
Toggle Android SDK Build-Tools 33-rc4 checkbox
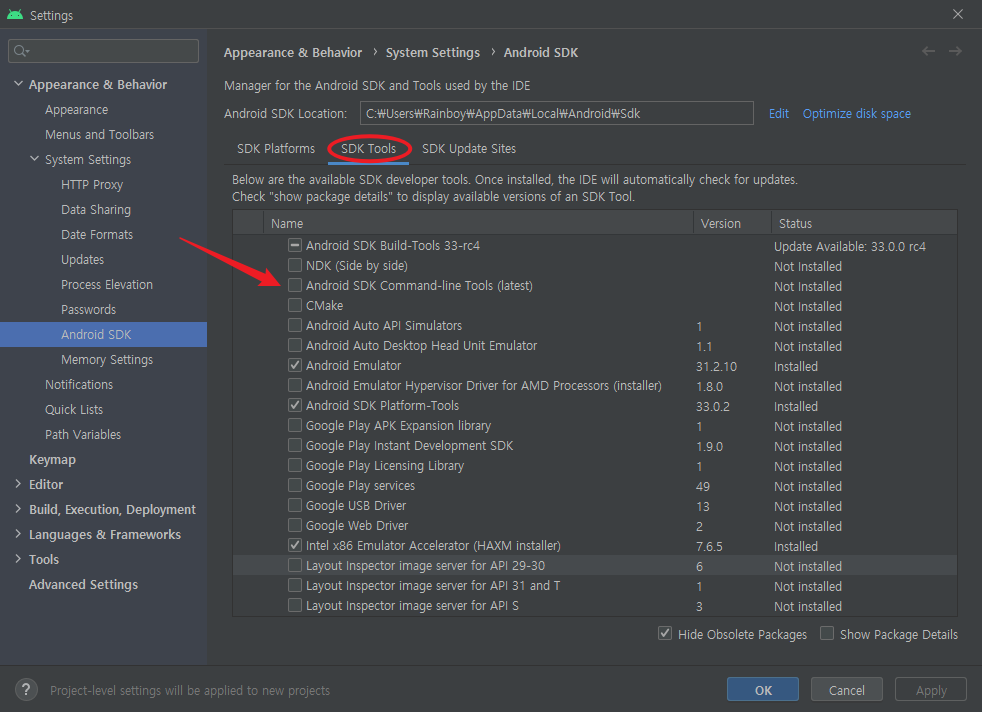[x=295, y=245]
